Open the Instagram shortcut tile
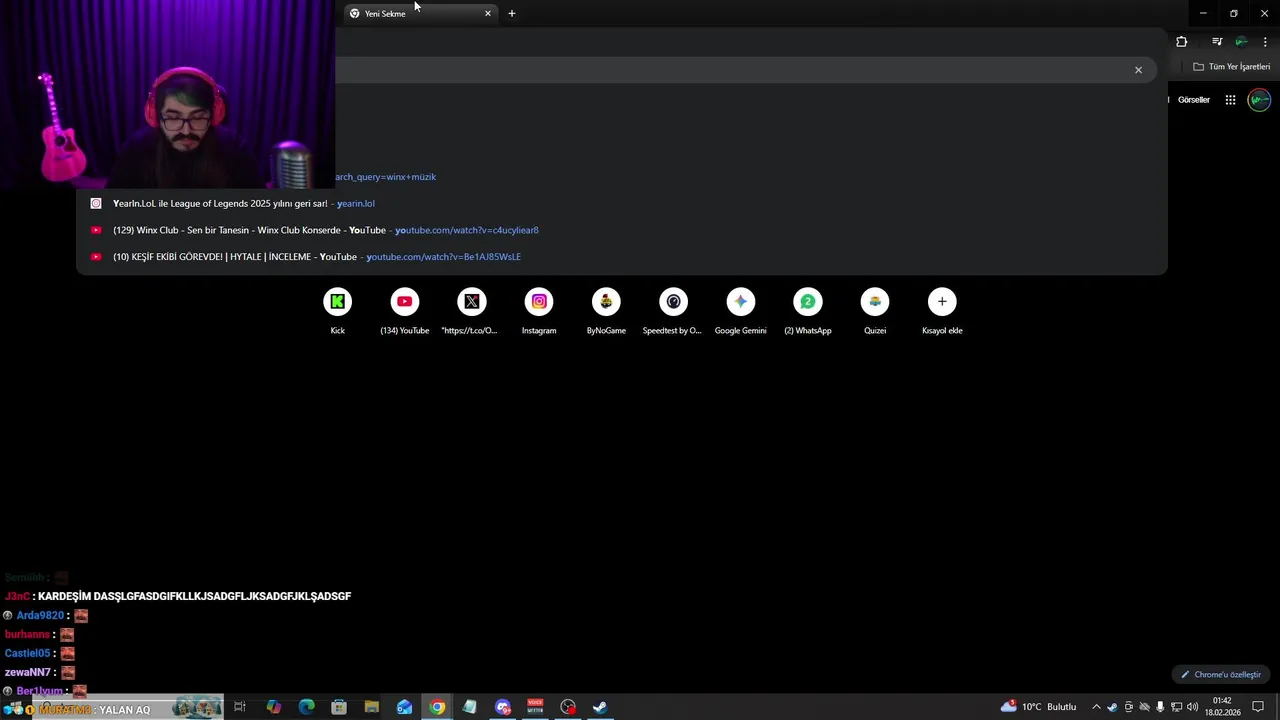 [x=539, y=311]
